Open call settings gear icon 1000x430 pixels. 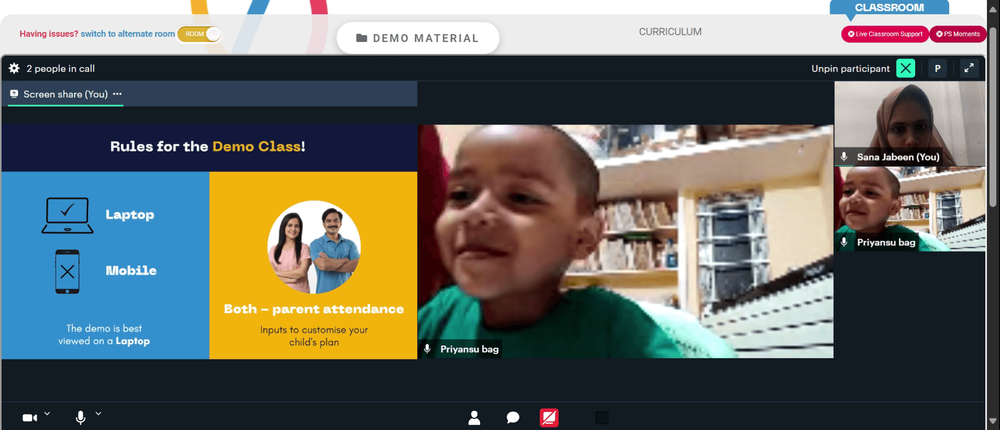(14, 68)
